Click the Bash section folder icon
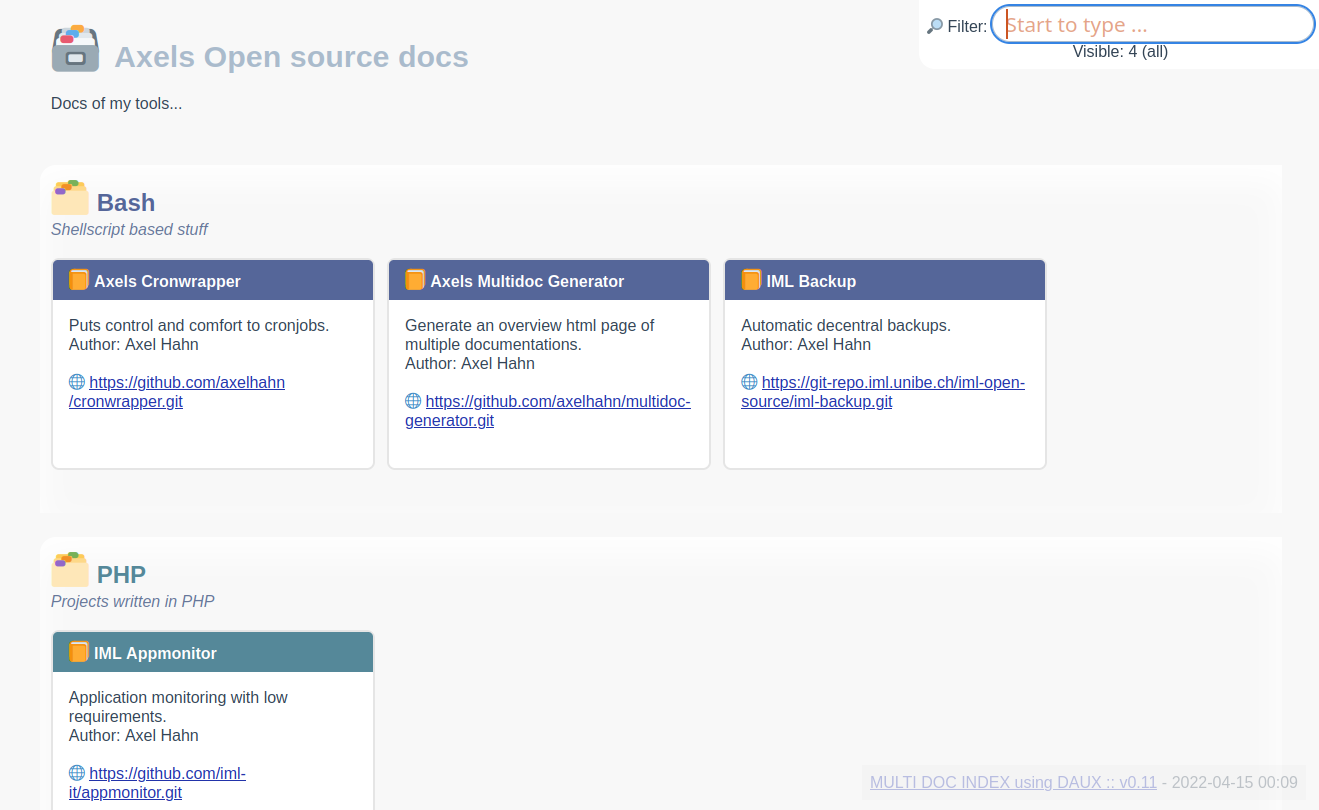 70,198
